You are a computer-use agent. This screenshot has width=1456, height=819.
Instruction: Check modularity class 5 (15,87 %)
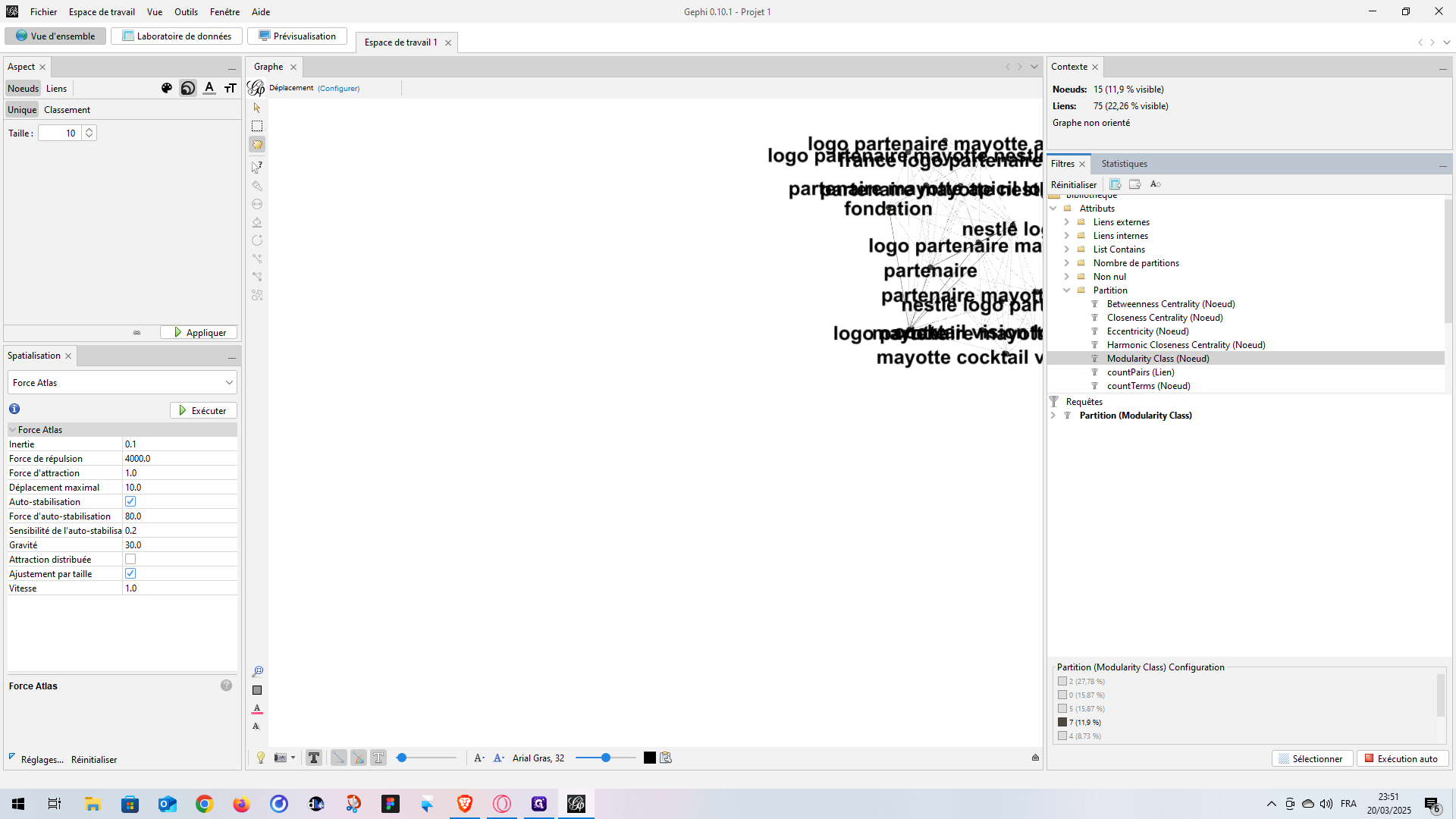[1062, 708]
